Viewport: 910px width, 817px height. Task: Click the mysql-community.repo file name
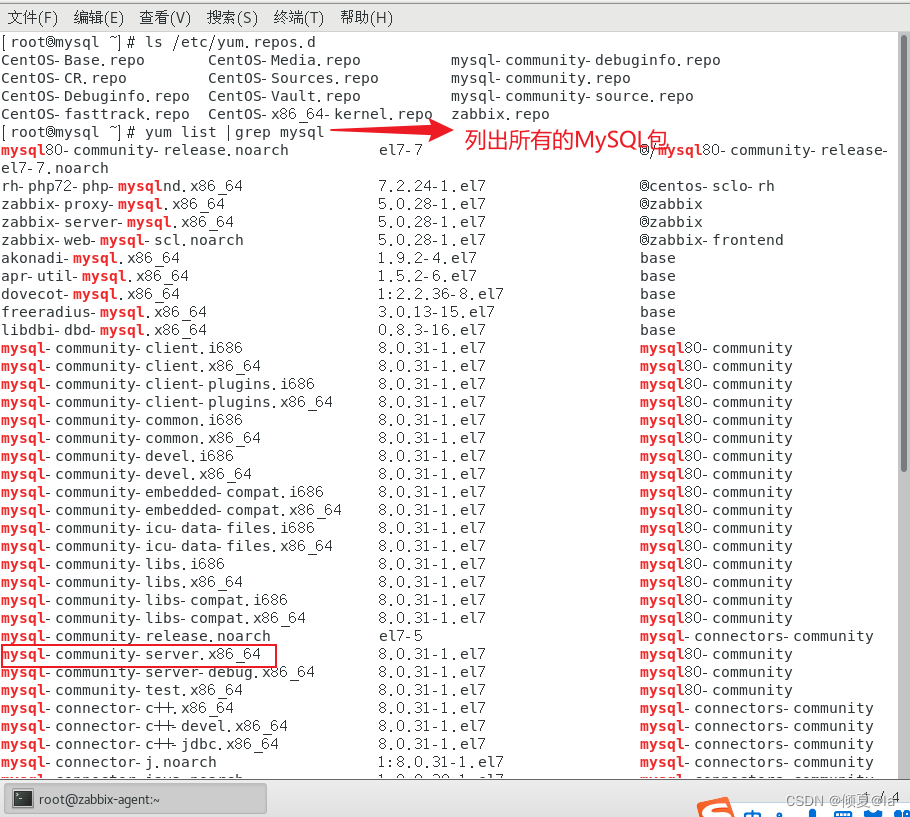(540, 78)
